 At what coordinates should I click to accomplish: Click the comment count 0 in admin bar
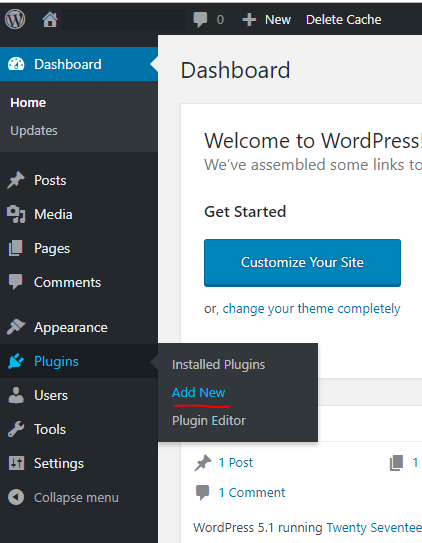[220, 20]
